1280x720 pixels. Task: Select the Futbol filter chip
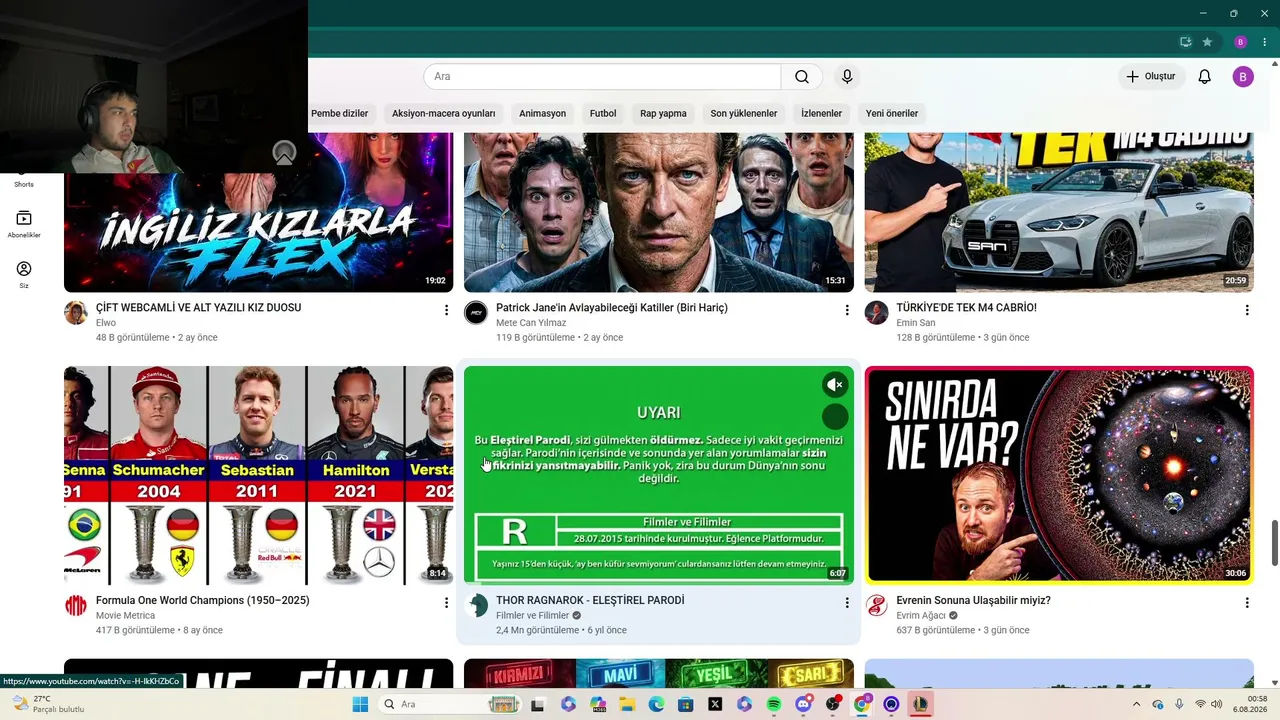pos(603,113)
